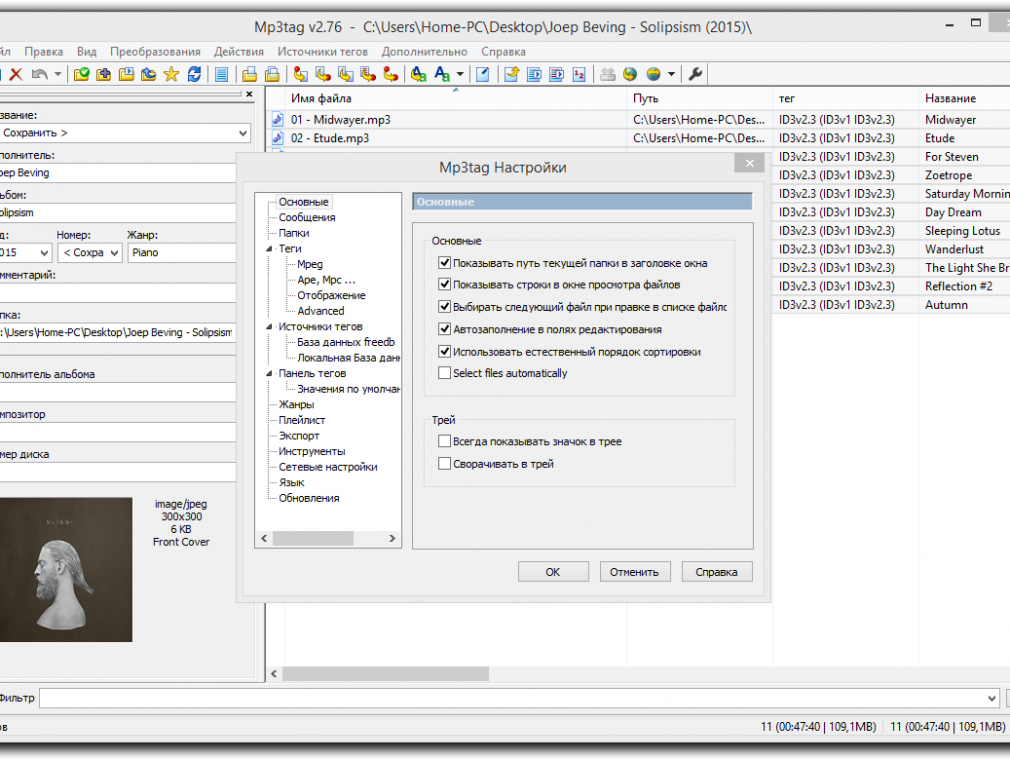1010x761 pixels.
Task: Uncheck 'Показывать путь текущей папки в заголовке окна'
Action: (x=444, y=263)
